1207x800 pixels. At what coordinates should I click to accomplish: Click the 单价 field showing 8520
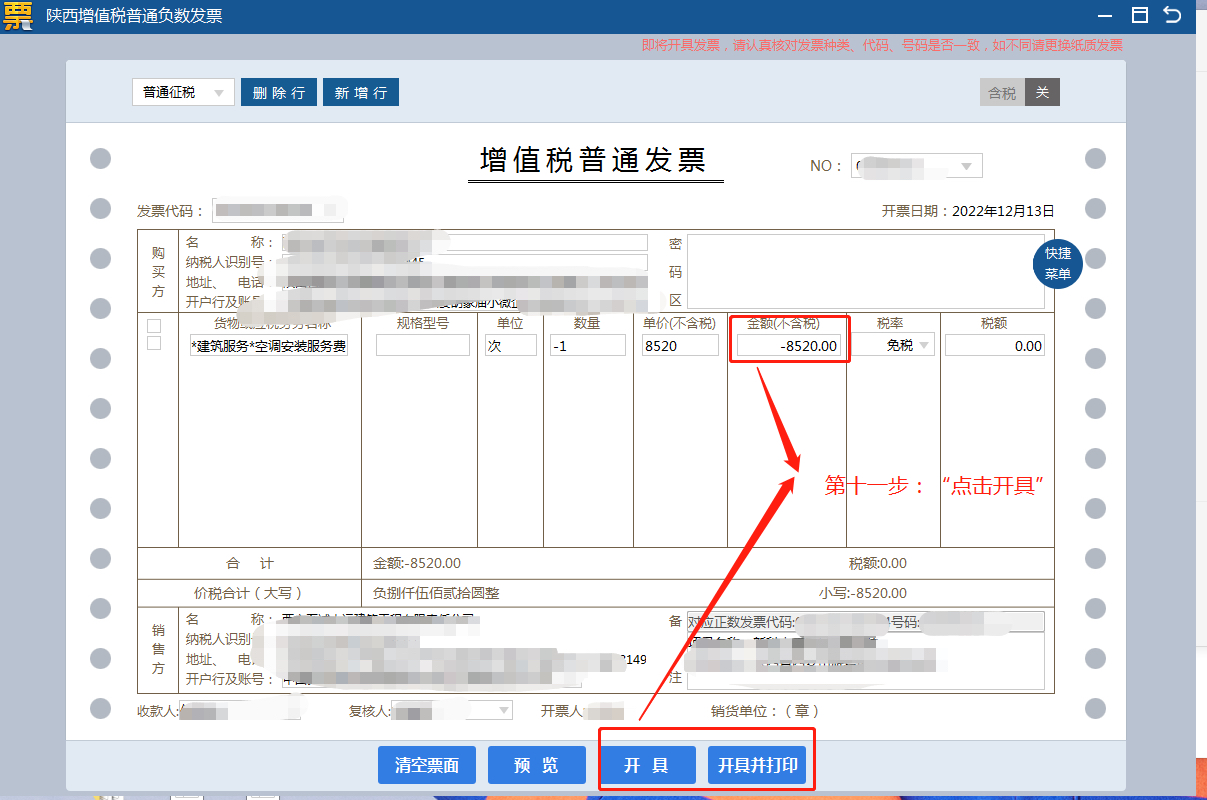(680, 345)
